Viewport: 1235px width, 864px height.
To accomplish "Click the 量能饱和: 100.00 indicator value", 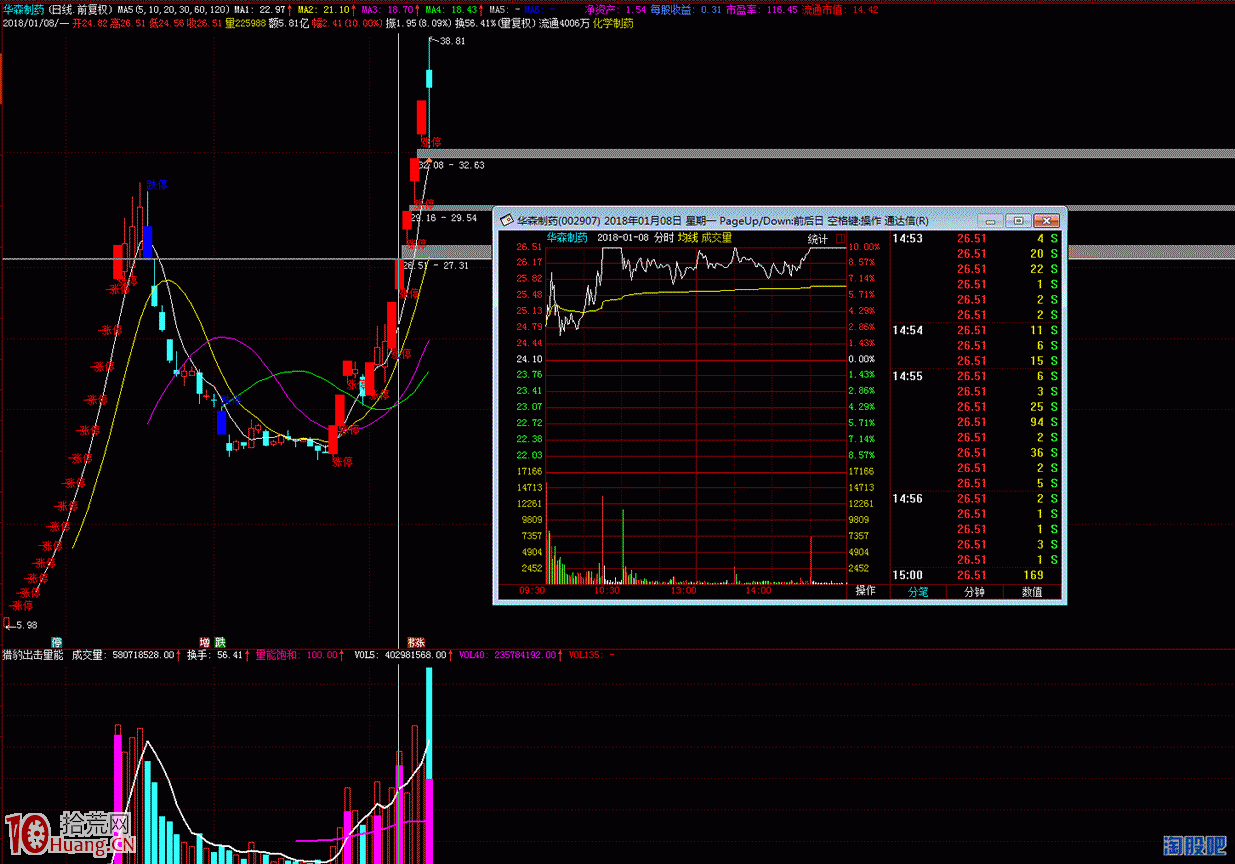I will 299,655.
